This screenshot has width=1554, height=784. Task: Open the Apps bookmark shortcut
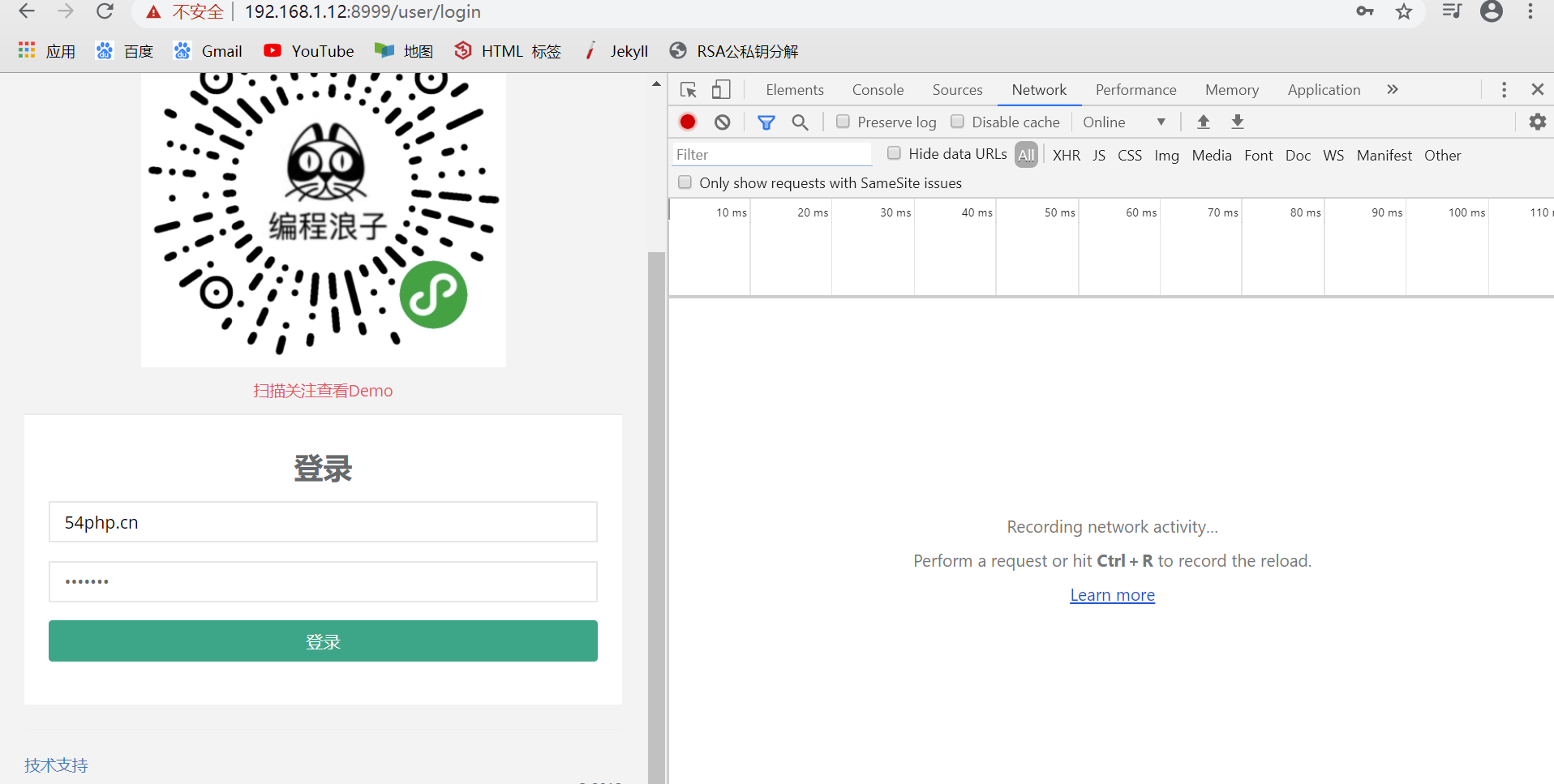point(47,51)
